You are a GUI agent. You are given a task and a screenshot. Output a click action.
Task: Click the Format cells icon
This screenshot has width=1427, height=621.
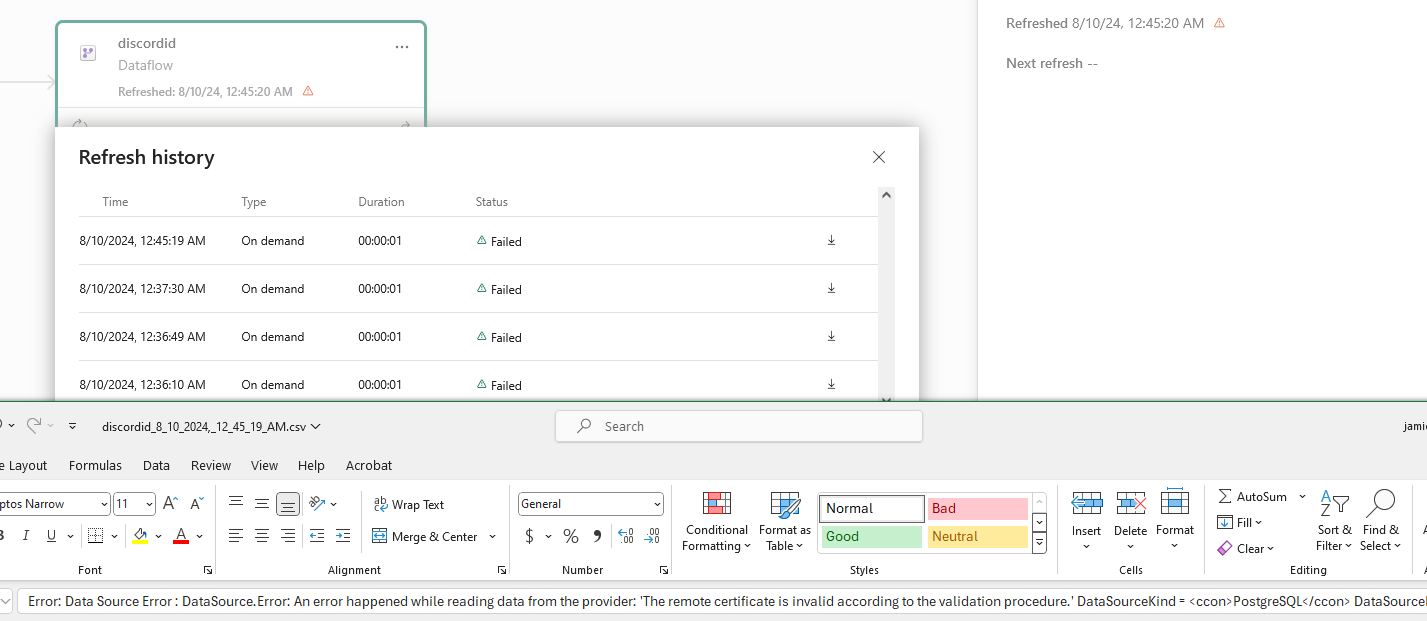click(x=1175, y=502)
